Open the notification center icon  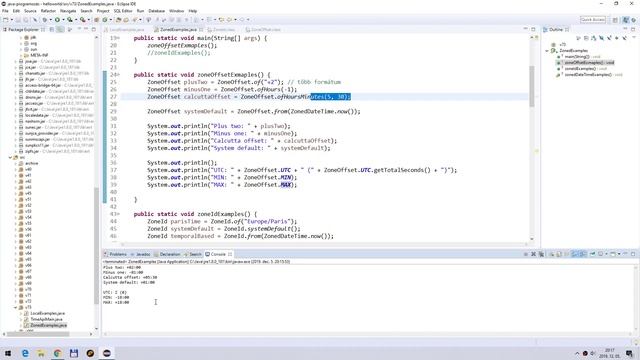630,353
